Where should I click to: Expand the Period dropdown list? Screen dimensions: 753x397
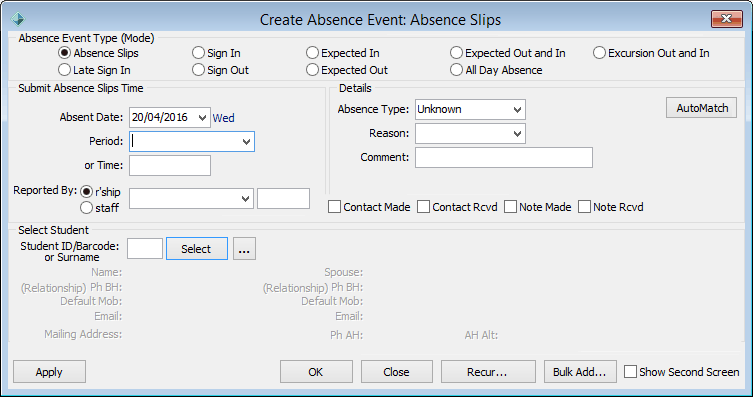click(x=246, y=142)
